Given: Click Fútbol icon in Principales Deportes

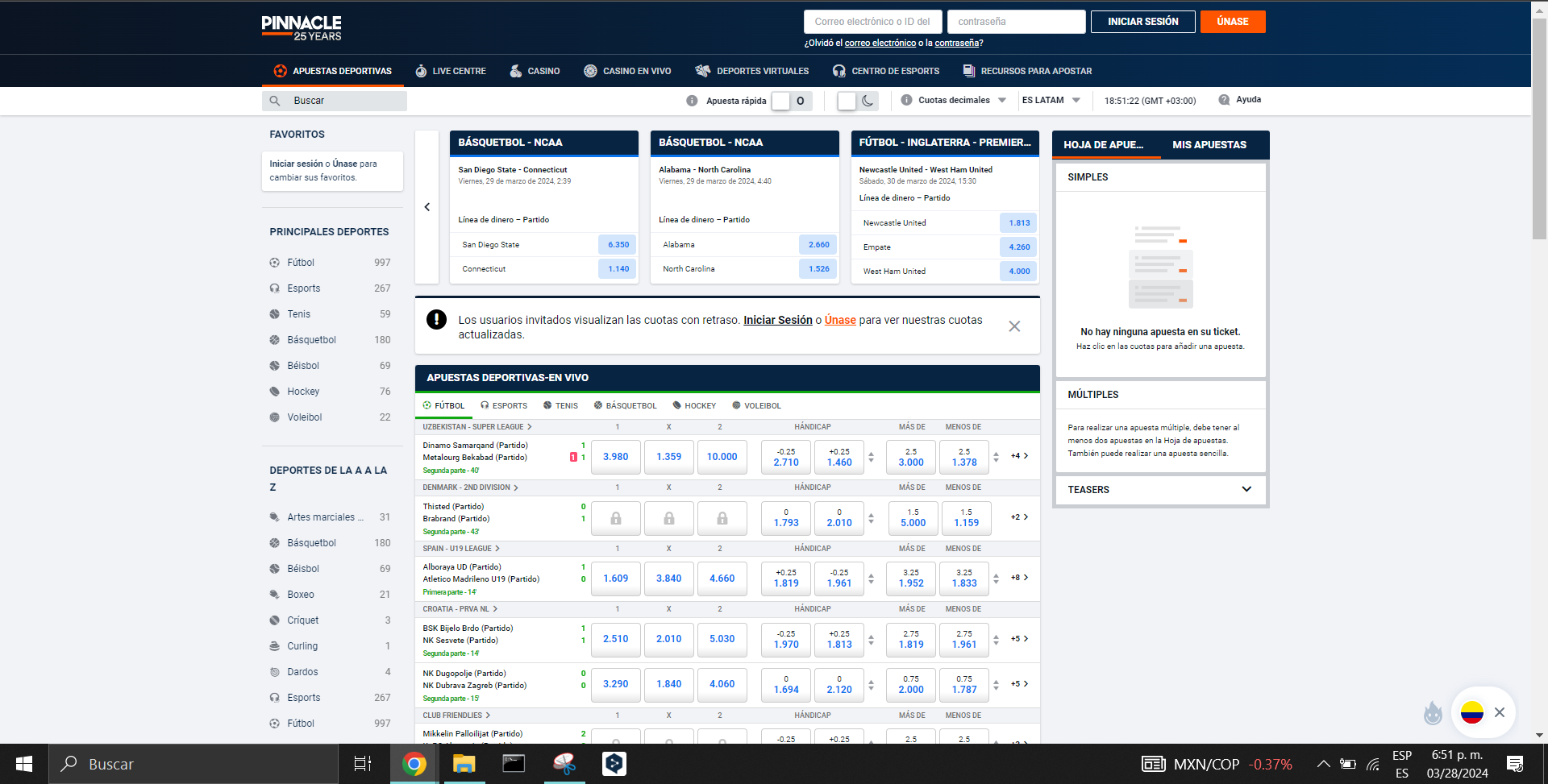Looking at the screenshot, I should tap(275, 263).
